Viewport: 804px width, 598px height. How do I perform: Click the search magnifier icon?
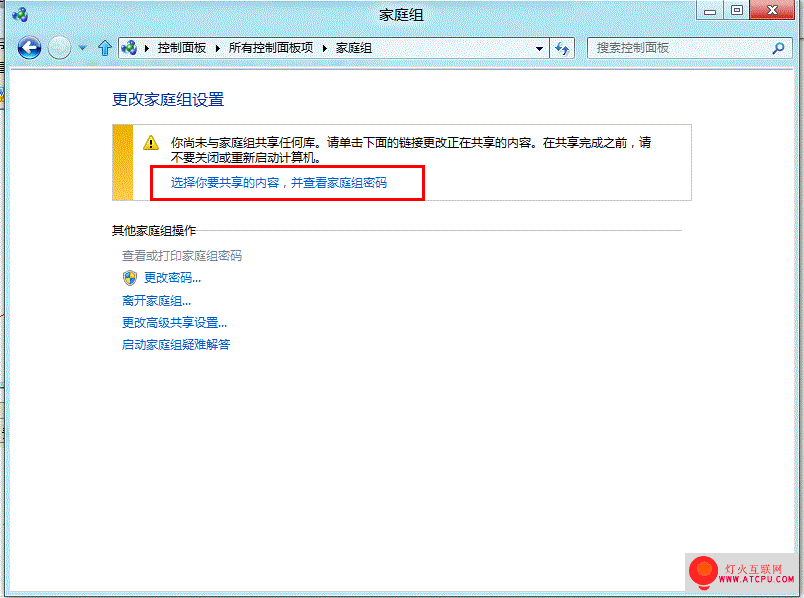coord(778,48)
